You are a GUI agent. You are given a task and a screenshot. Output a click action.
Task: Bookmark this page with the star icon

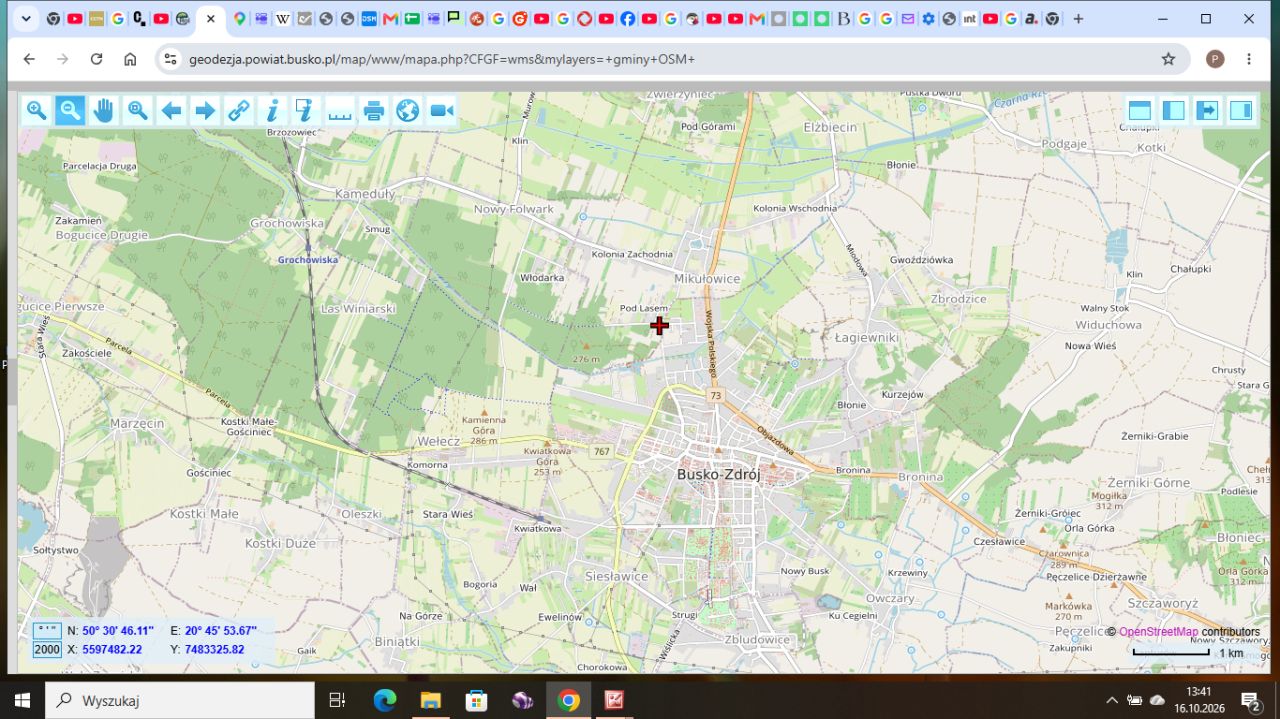click(x=1168, y=59)
